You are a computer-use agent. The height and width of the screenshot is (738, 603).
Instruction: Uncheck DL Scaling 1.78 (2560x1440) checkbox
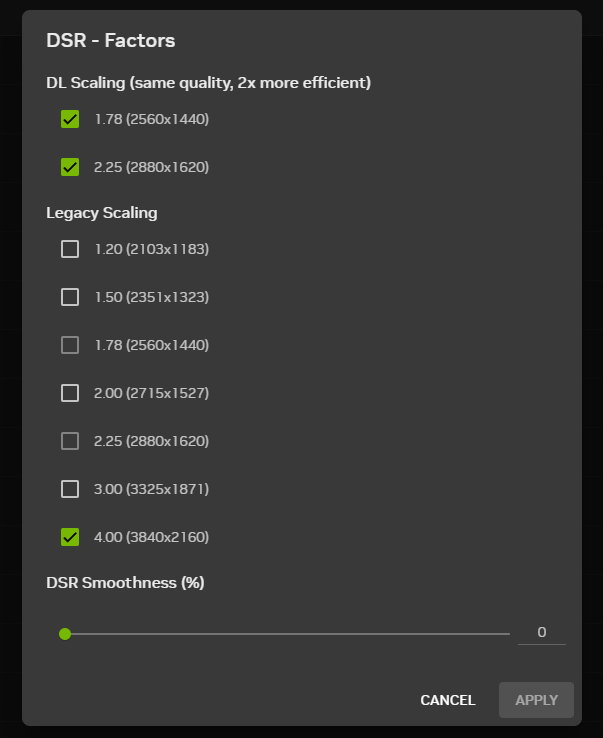click(x=70, y=120)
